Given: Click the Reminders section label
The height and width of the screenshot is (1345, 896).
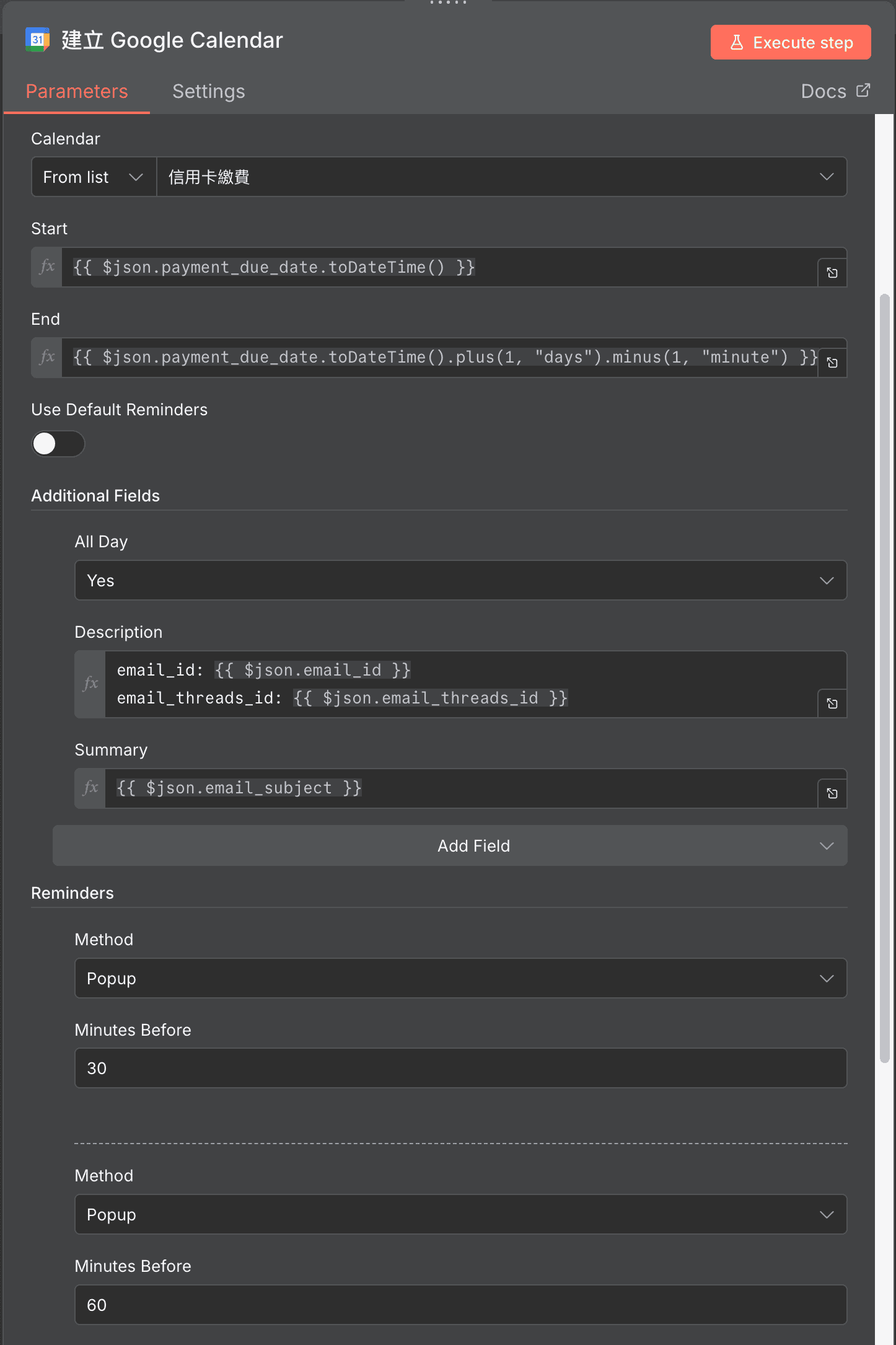Looking at the screenshot, I should [x=72, y=893].
